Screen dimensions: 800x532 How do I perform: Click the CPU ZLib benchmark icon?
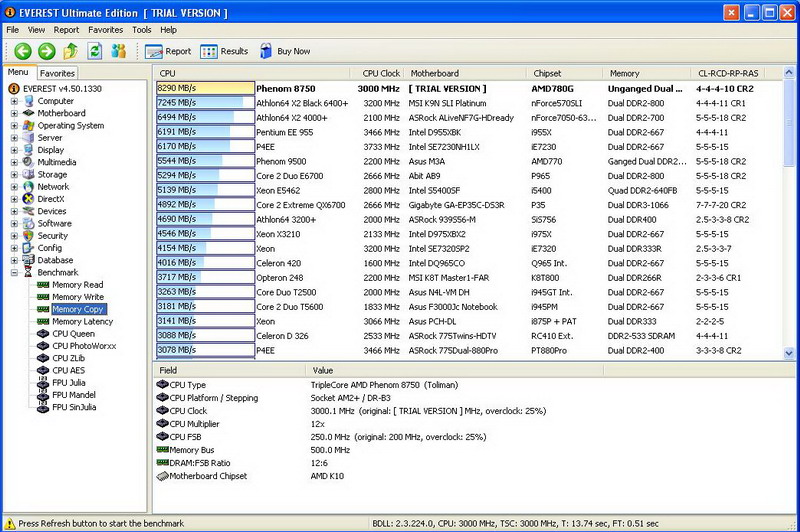point(43,358)
